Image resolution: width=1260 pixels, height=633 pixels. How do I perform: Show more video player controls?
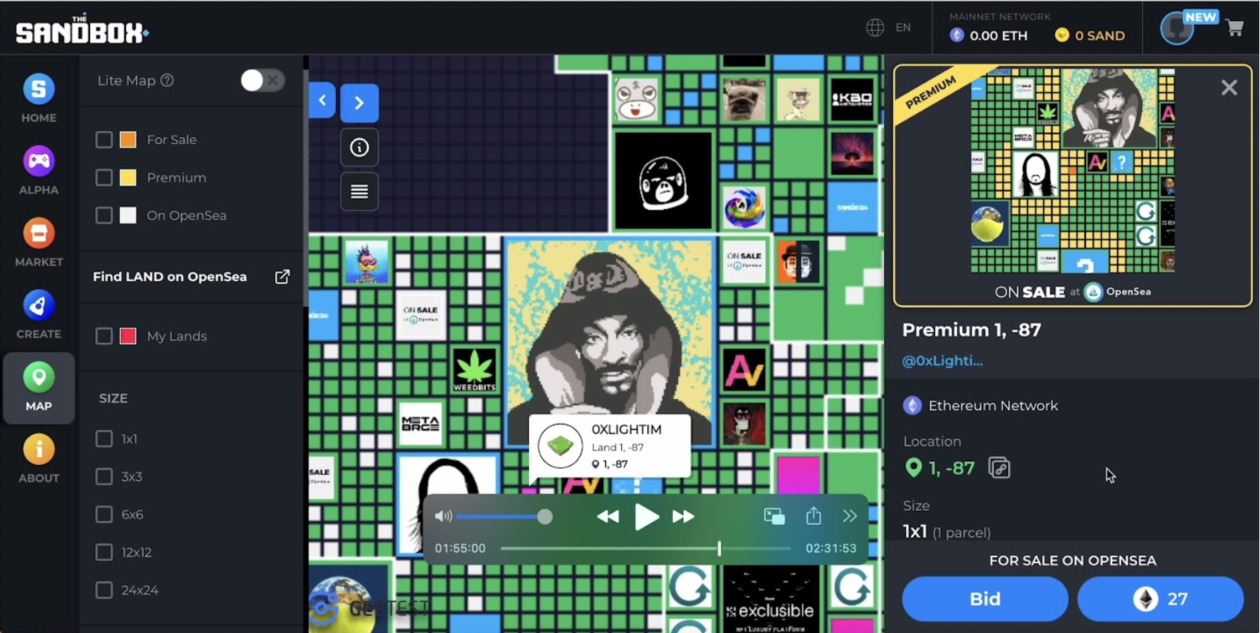[850, 516]
